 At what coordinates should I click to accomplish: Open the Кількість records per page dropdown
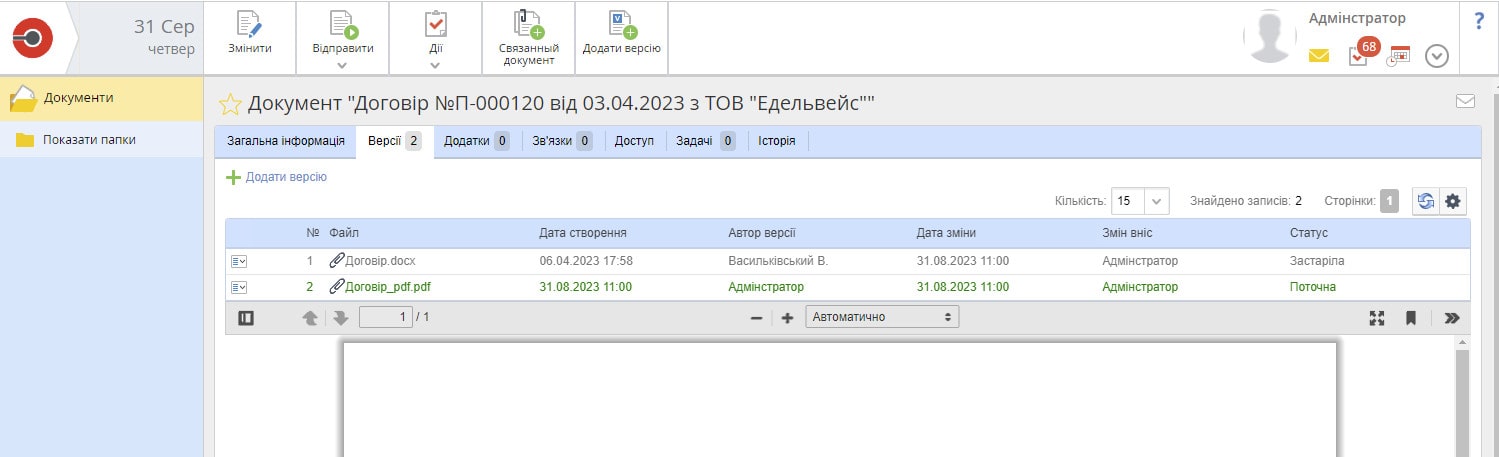tap(1156, 201)
